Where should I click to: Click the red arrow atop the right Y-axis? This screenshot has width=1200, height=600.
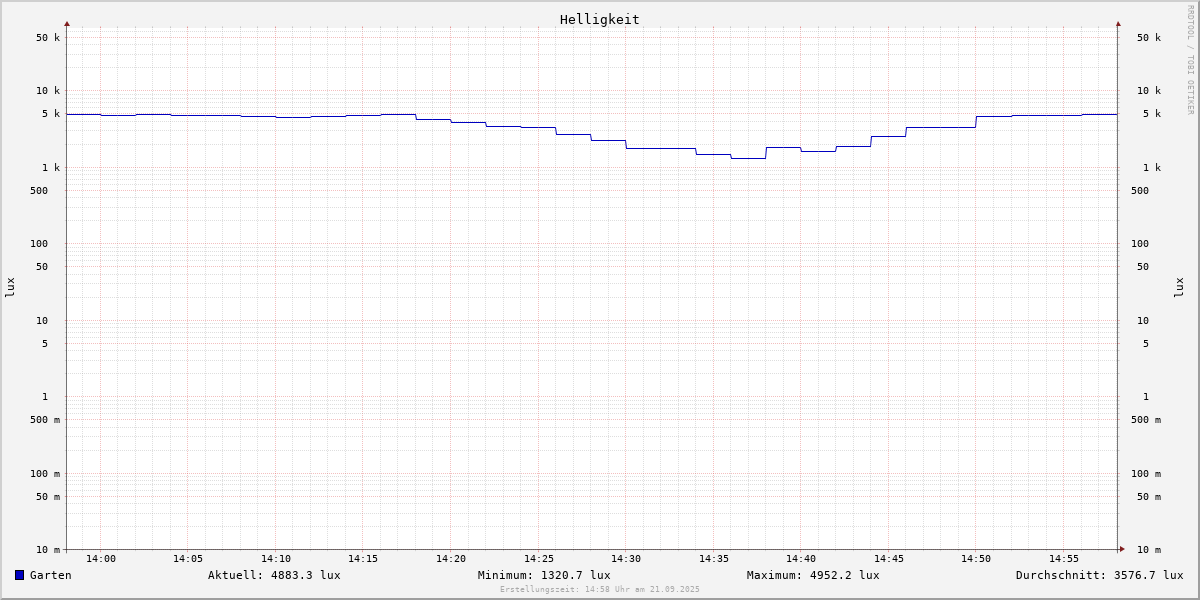[x=1118, y=23]
